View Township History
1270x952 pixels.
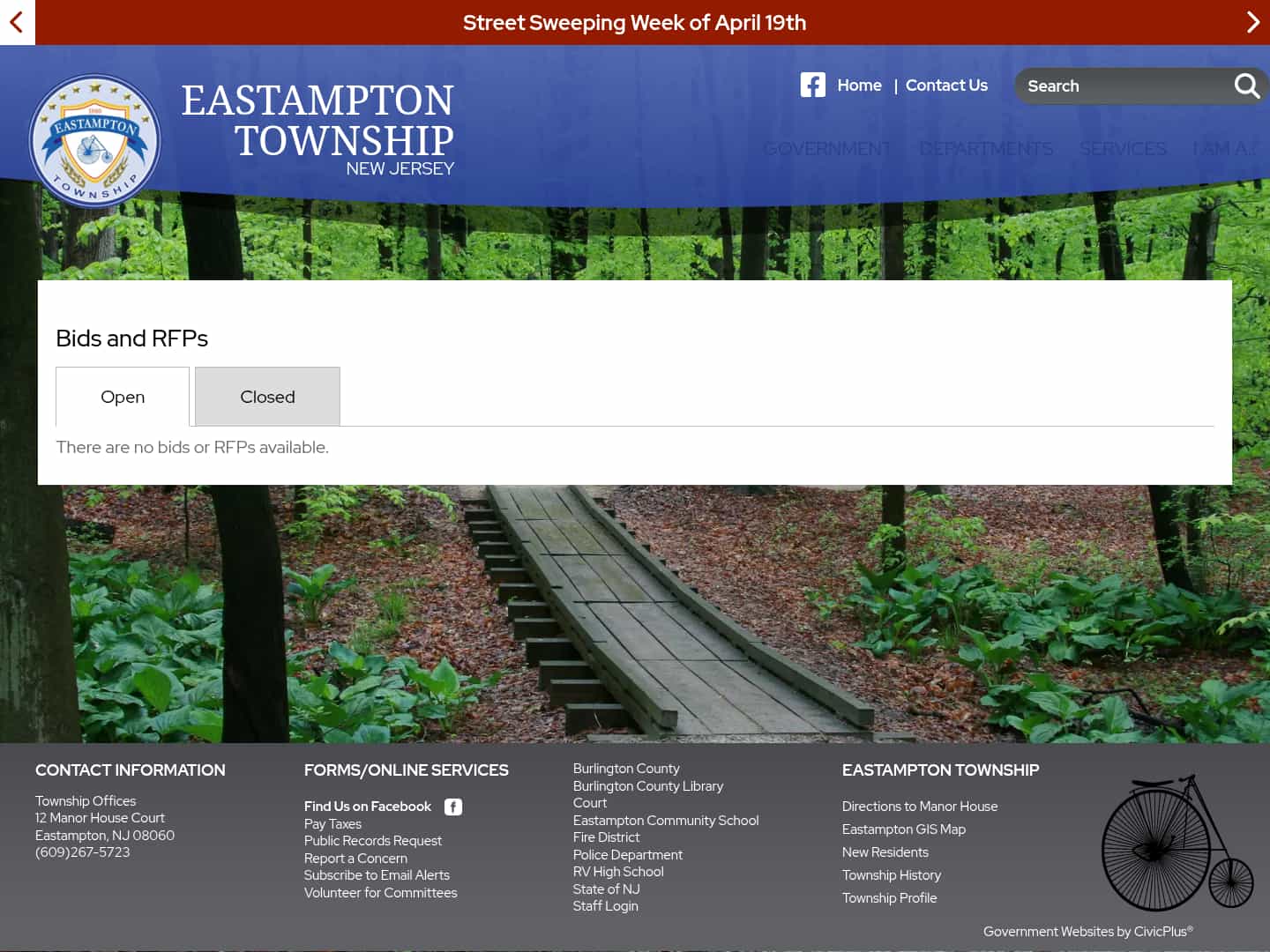point(891,874)
